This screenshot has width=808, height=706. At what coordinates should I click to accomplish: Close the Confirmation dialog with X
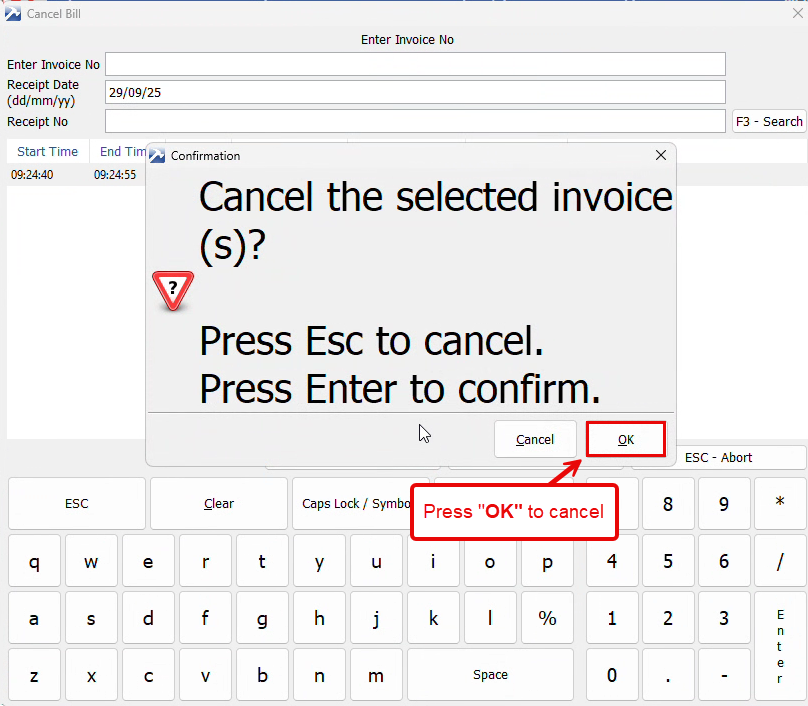click(660, 156)
